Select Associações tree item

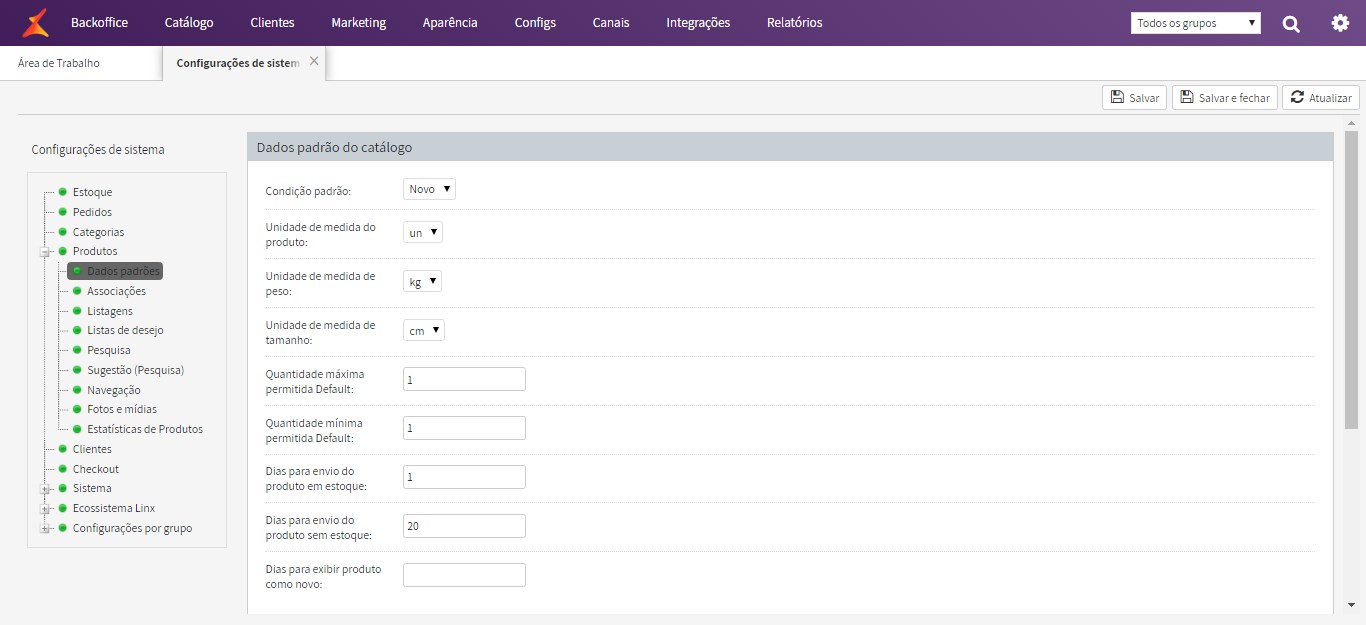click(116, 291)
